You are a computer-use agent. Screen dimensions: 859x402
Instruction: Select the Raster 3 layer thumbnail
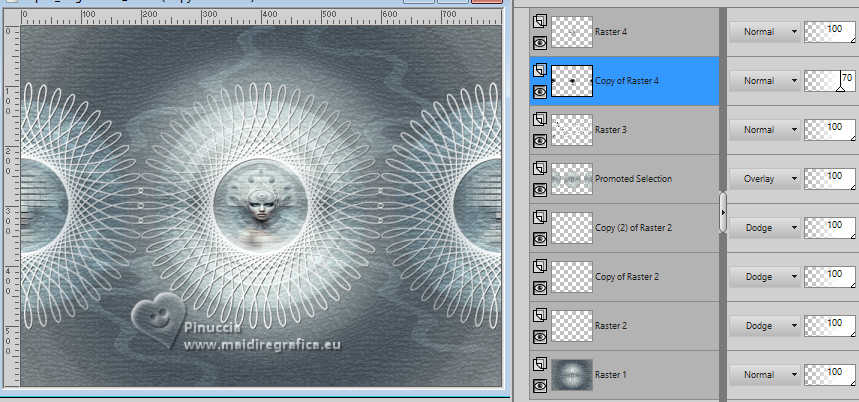coord(572,130)
